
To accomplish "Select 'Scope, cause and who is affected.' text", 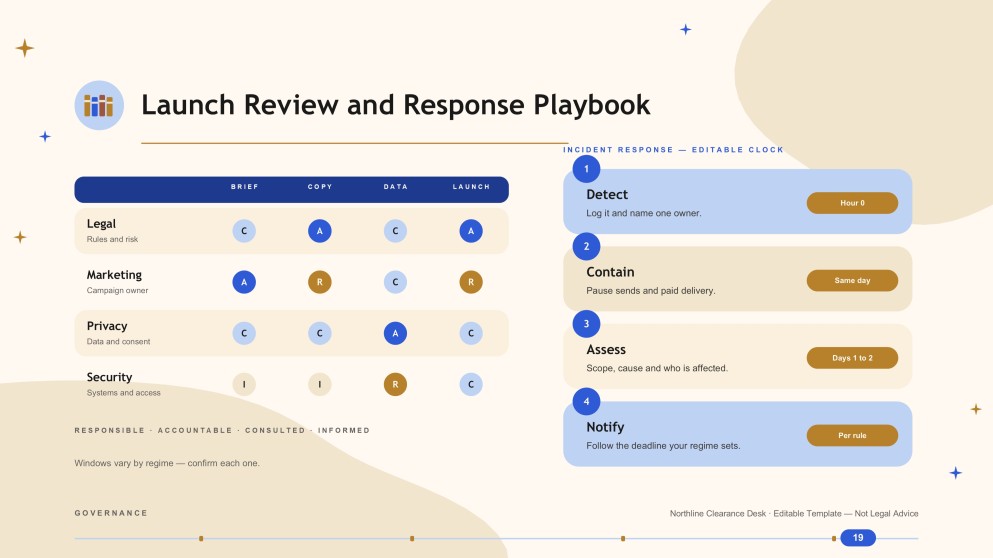I will tap(657, 368).
